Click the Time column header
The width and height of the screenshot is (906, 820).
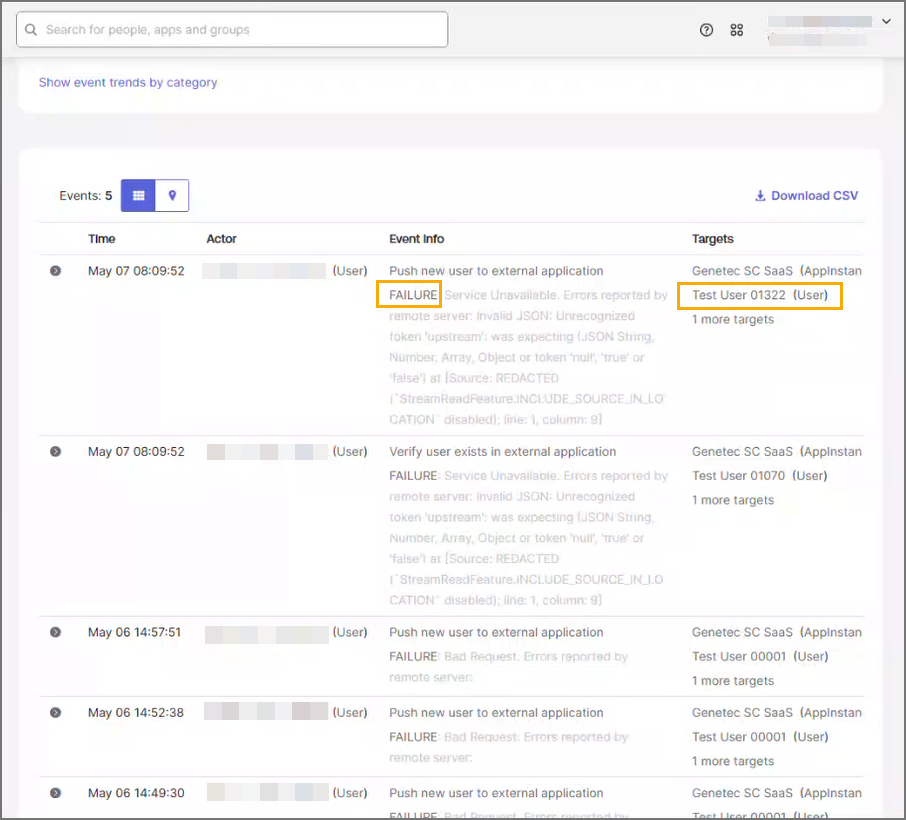(x=102, y=239)
